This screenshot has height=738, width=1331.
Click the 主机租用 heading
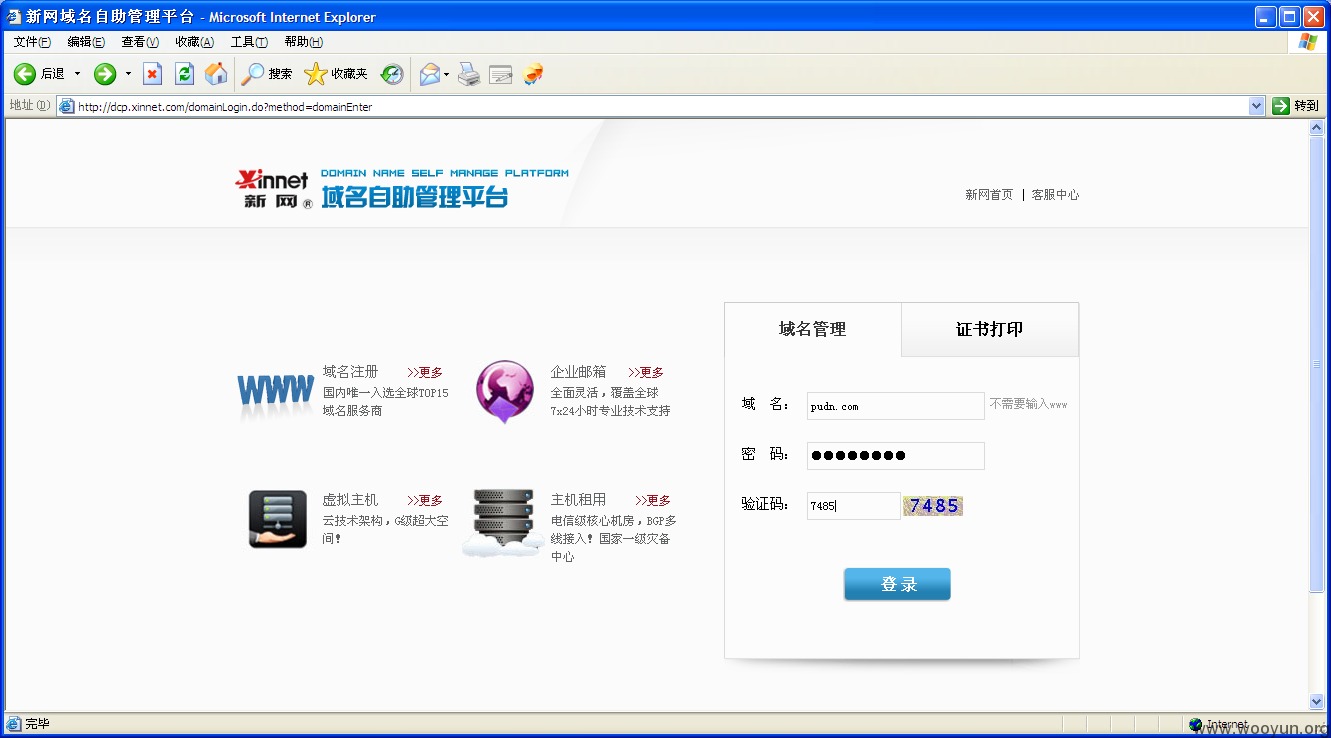pyautogui.click(x=578, y=500)
